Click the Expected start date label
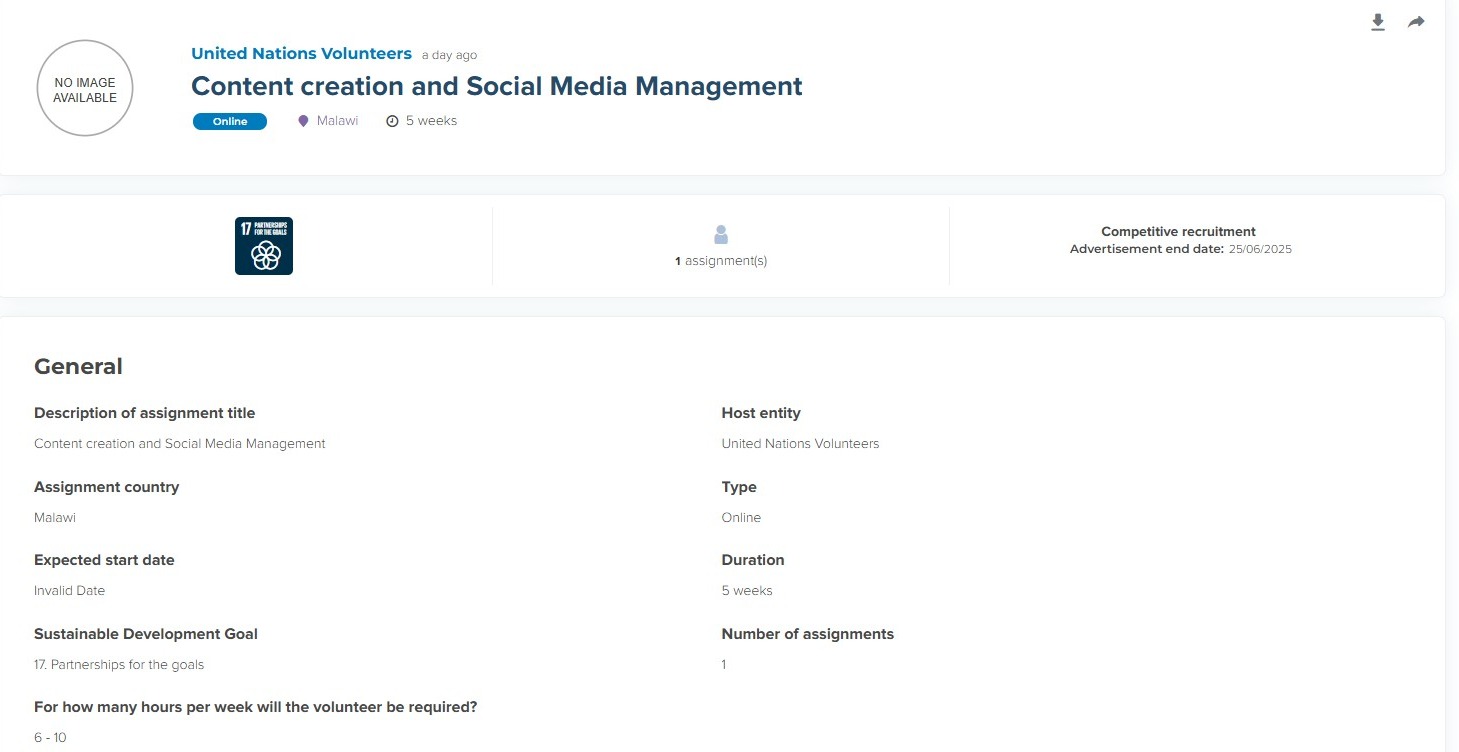 click(104, 560)
